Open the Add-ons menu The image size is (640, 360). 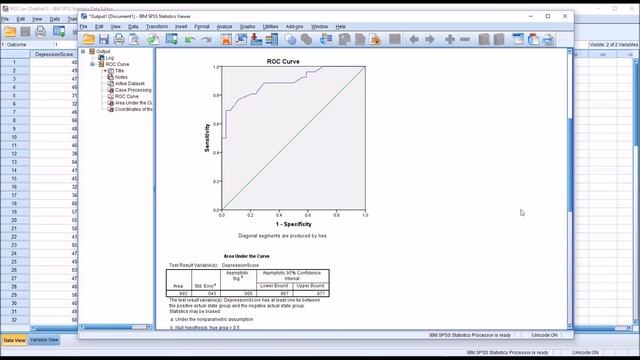pyautogui.click(x=294, y=27)
